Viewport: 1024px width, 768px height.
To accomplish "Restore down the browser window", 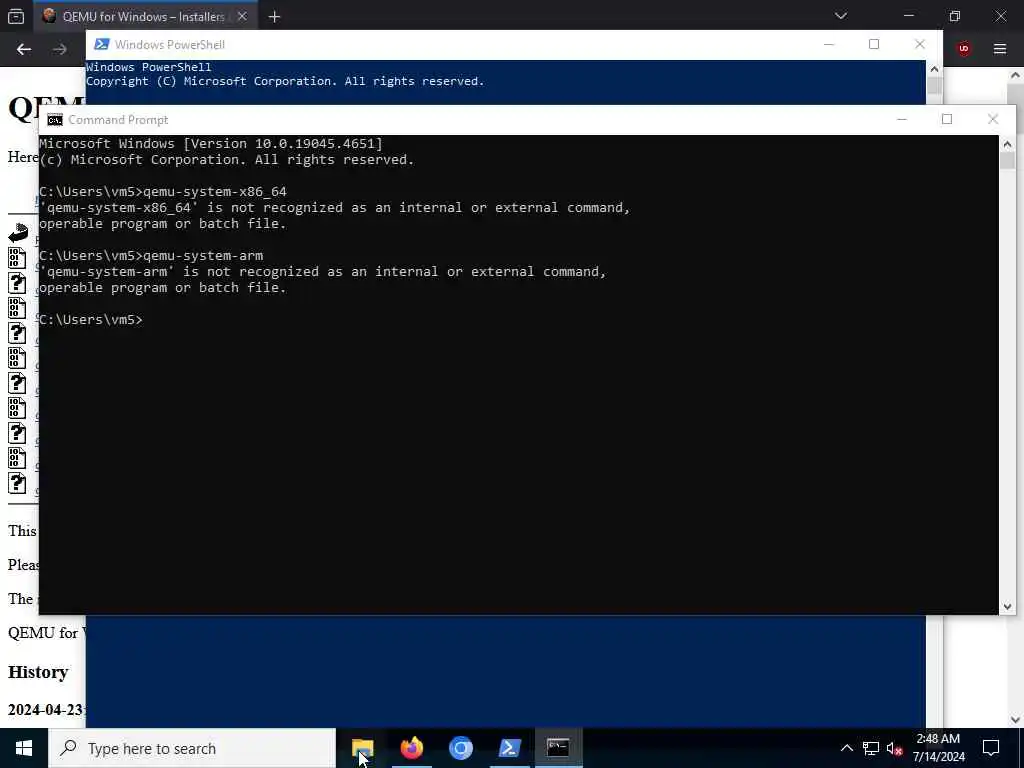I will pos(955,16).
